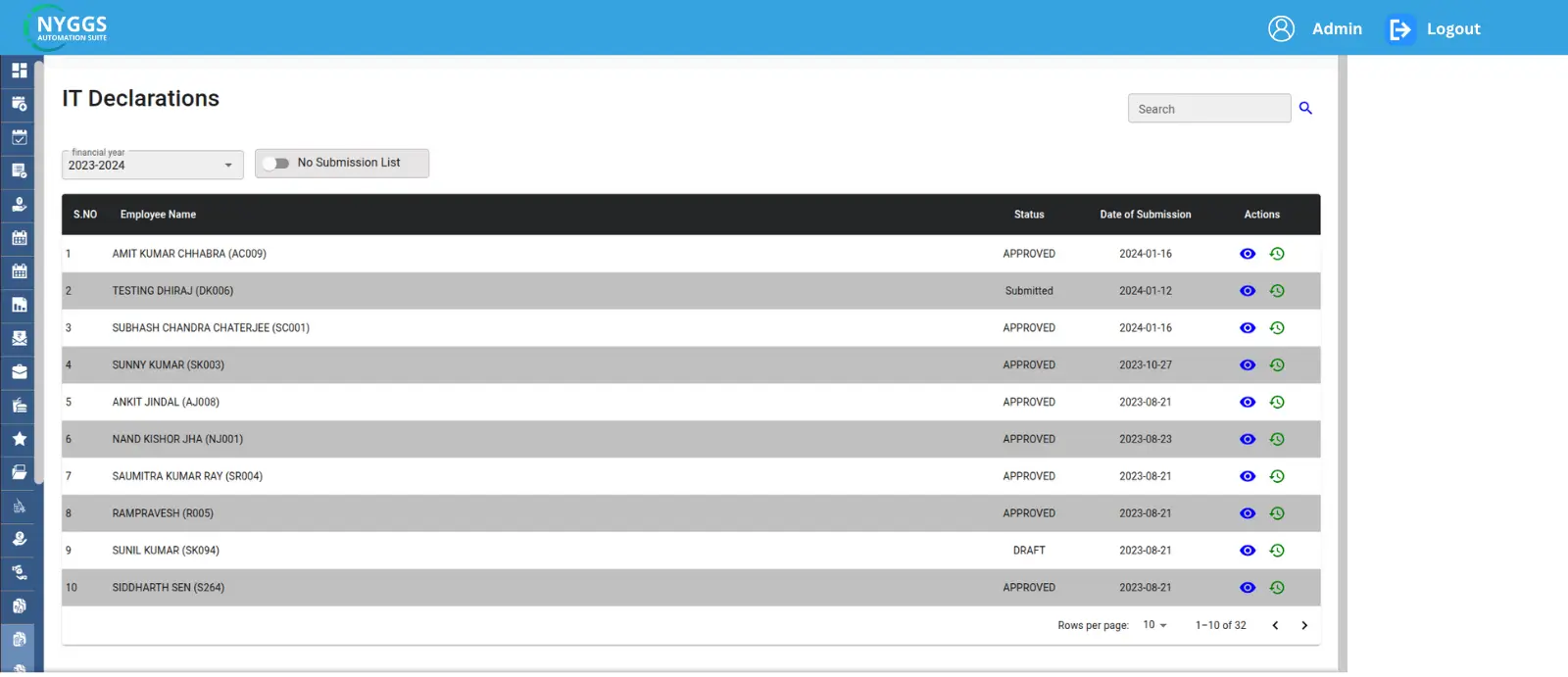Click the Logout button
The image size is (1568, 677).
(1436, 29)
